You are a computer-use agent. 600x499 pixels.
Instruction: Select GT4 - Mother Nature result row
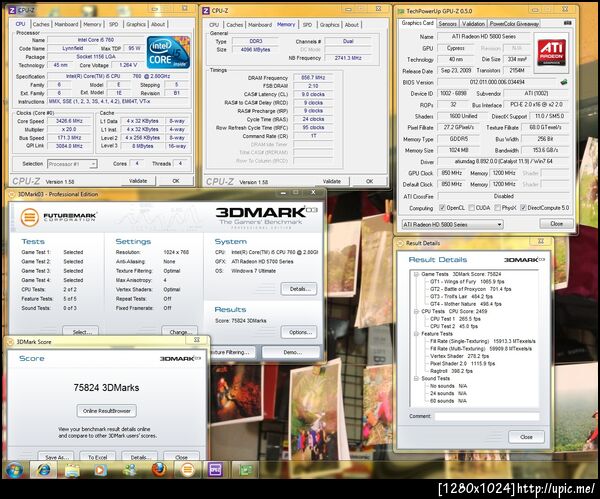tap(466, 304)
